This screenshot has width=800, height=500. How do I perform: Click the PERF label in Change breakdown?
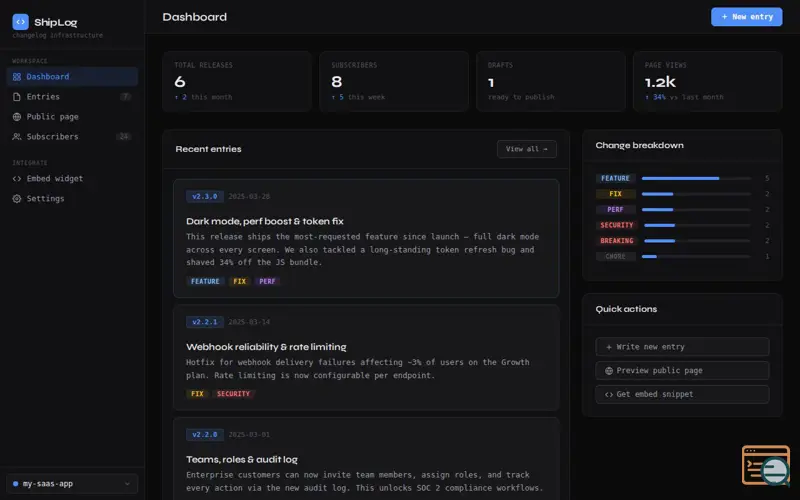click(x=615, y=210)
